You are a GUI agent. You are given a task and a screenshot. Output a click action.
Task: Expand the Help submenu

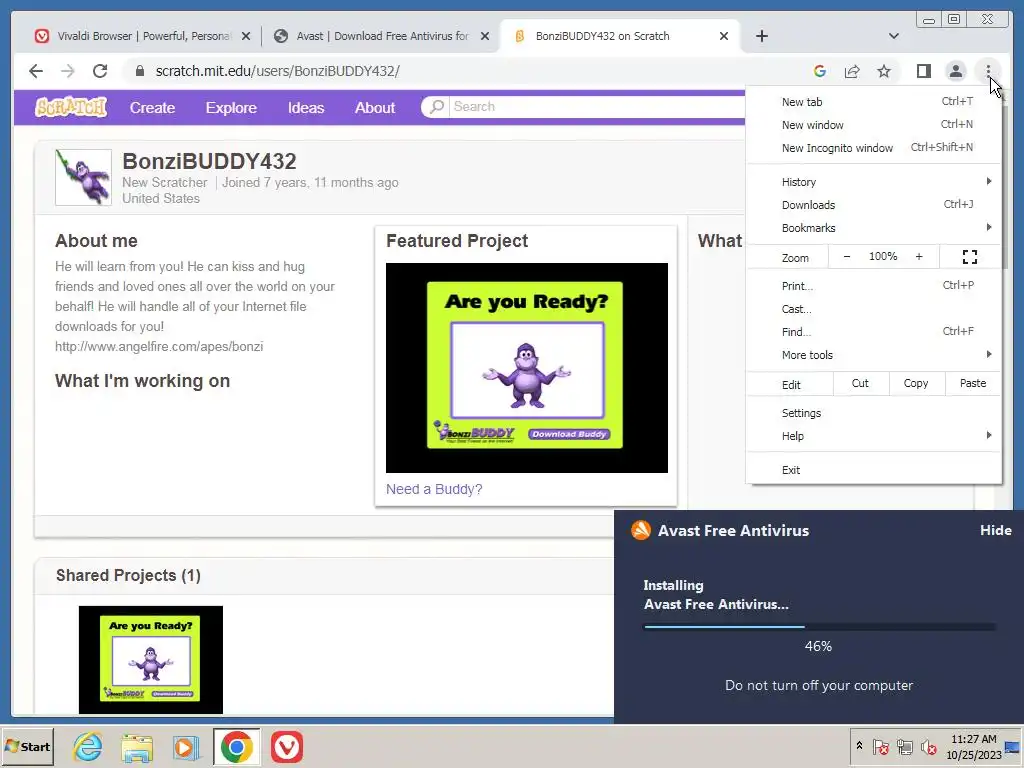(x=874, y=436)
